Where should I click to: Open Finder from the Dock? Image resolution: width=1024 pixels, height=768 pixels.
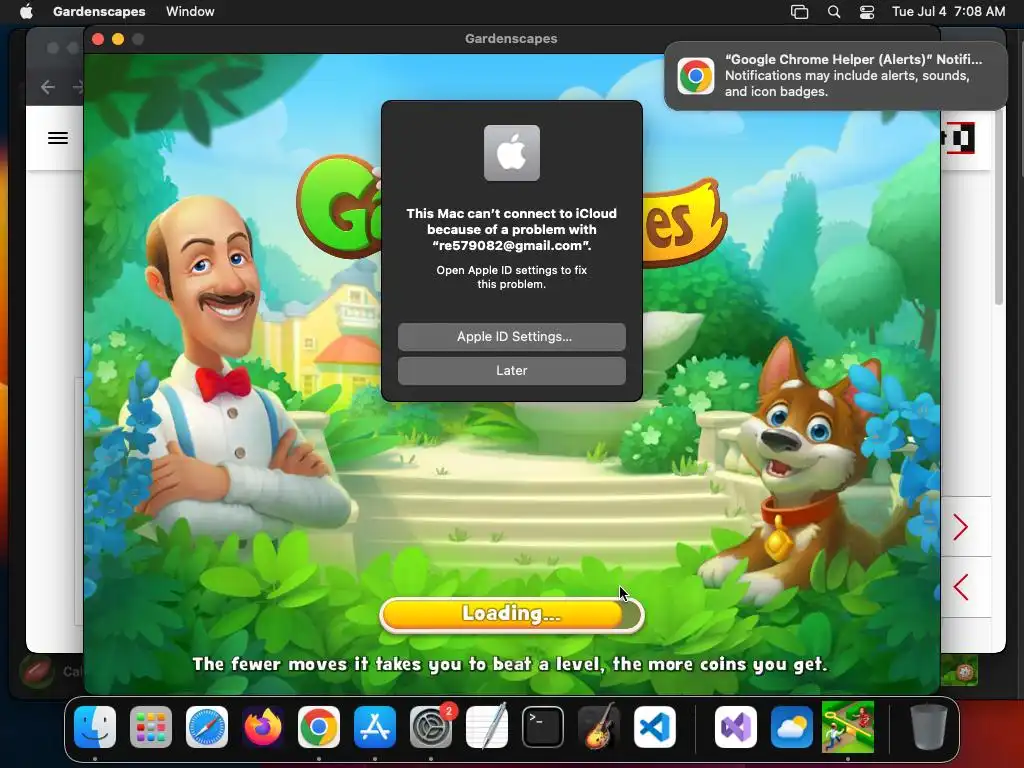[x=95, y=727]
